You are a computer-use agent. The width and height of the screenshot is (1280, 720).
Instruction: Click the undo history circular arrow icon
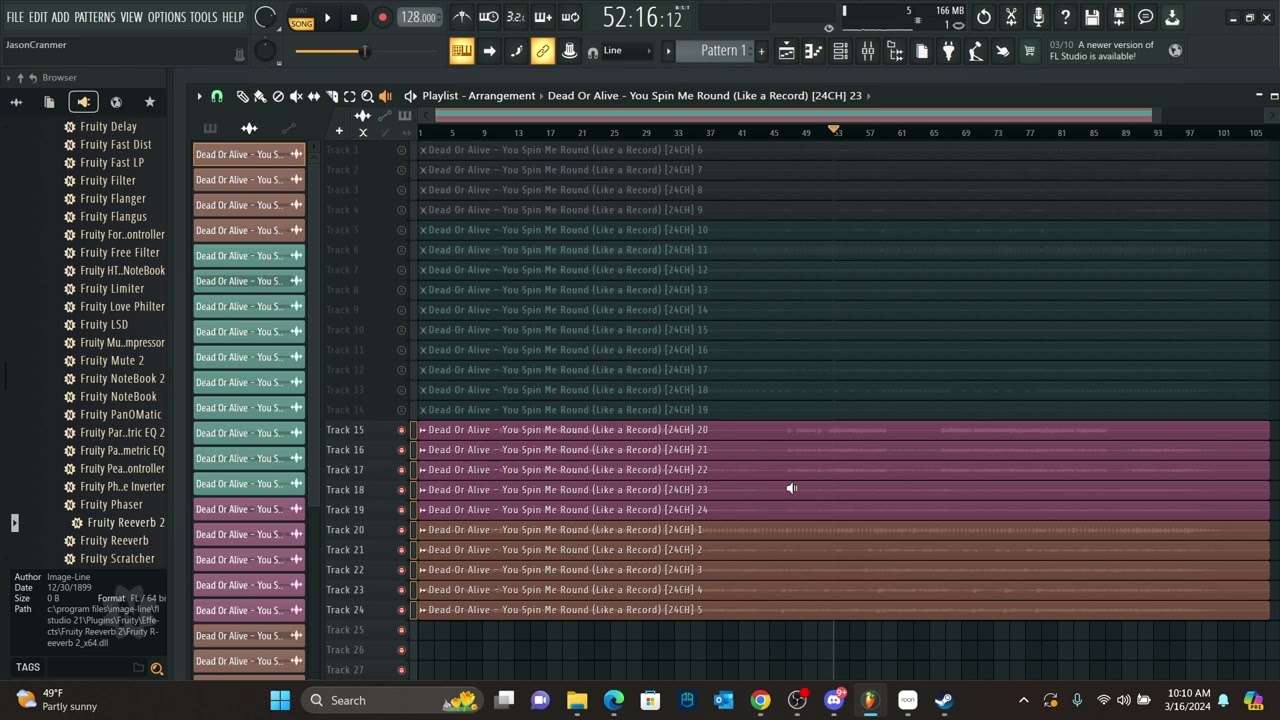tap(984, 17)
